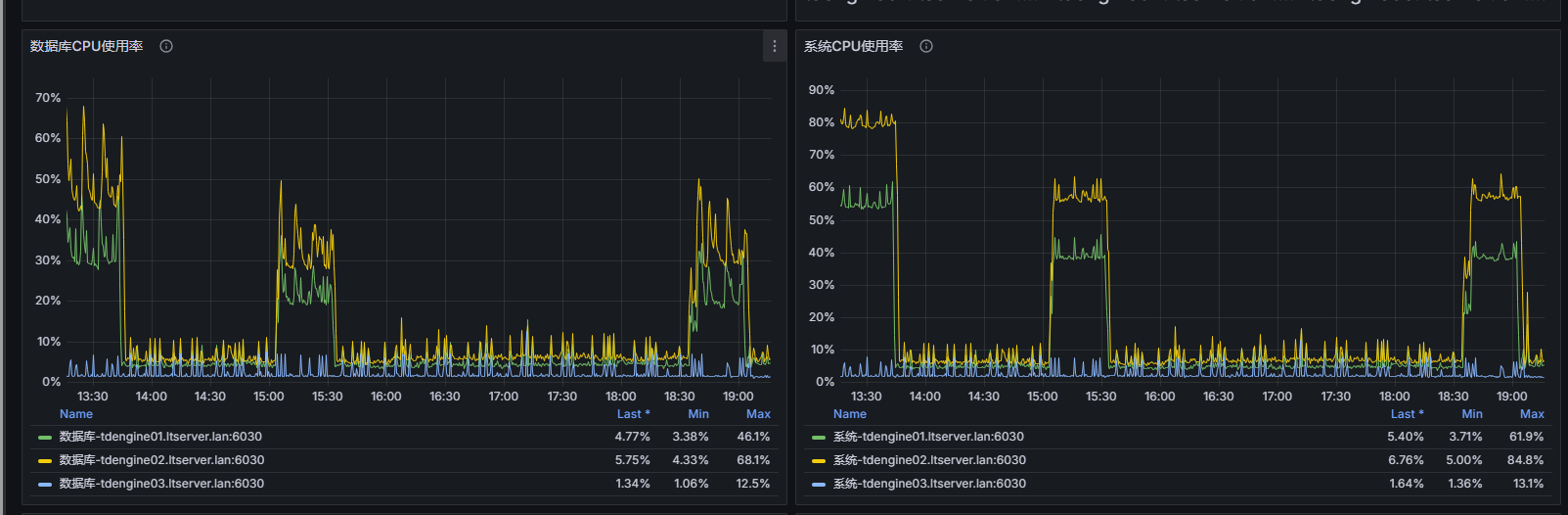Toggle 系统-tdengine03.ltserver.lan:6030 series visibility
Screen dimensions: 1568x515
(x=929, y=484)
